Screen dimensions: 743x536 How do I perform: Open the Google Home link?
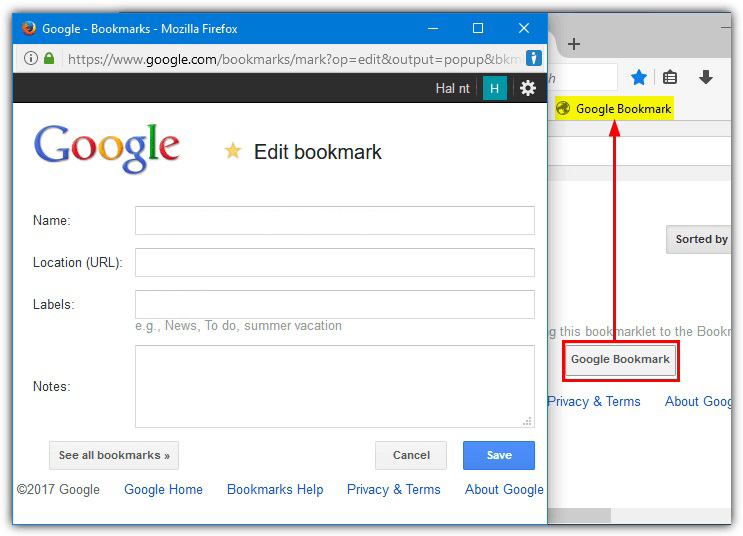click(x=163, y=489)
